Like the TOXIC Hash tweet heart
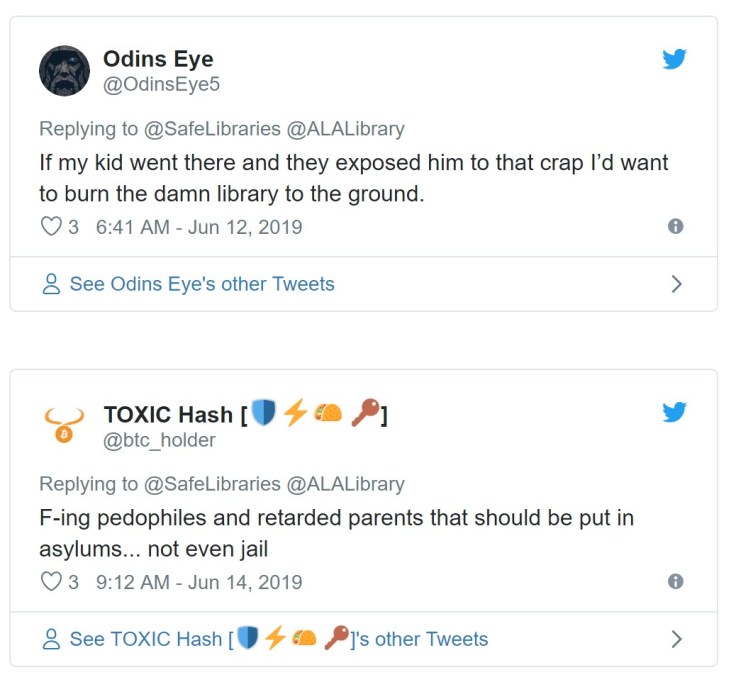 click(x=51, y=581)
